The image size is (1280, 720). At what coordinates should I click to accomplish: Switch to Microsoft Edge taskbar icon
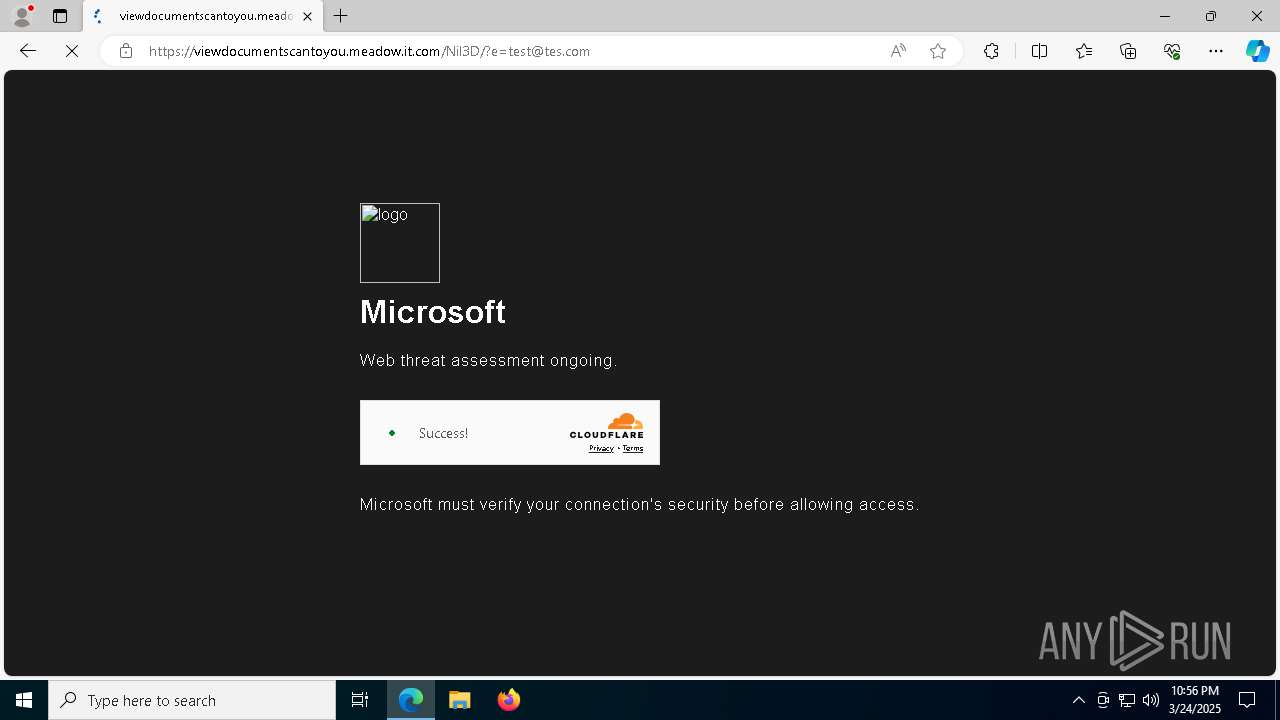pos(411,700)
